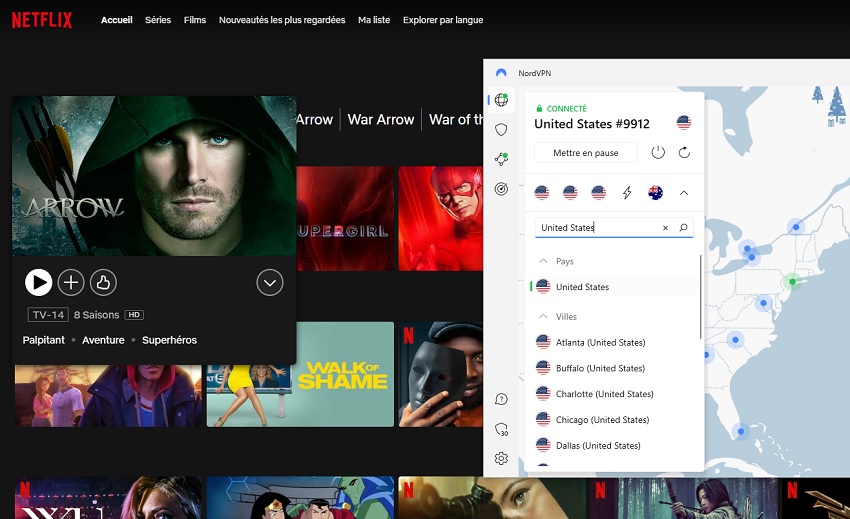Reconnect VPN with the refresh icon

click(x=684, y=153)
